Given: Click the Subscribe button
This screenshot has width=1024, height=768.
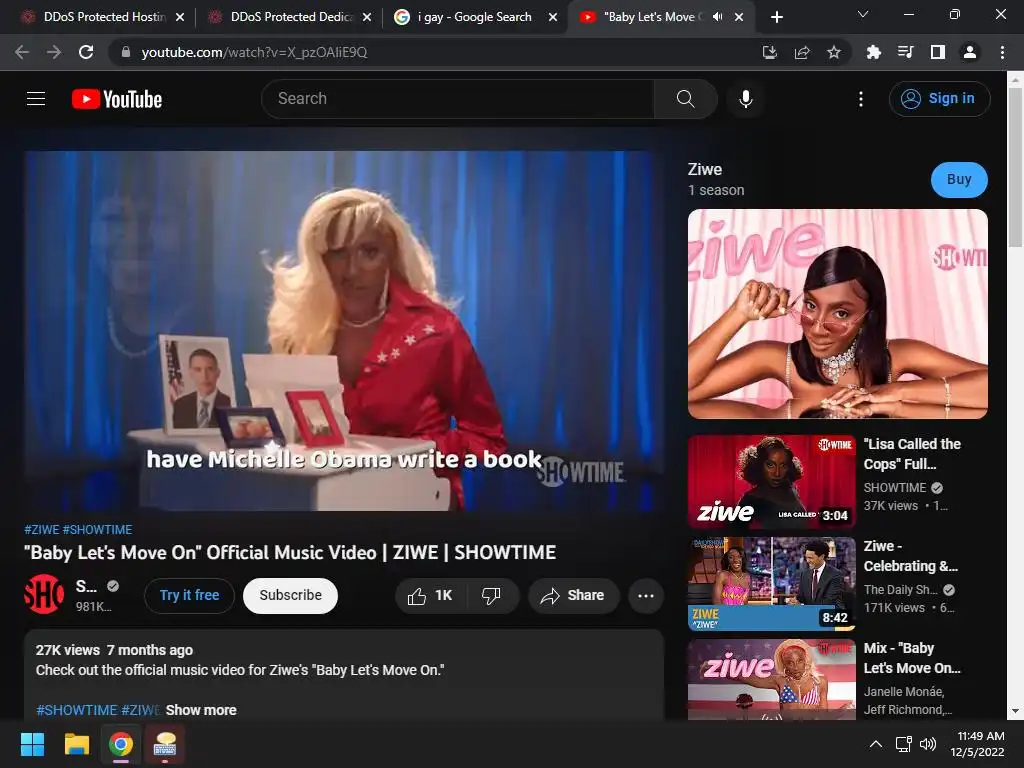Looking at the screenshot, I should pyautogui.click(x=291, y=596).
